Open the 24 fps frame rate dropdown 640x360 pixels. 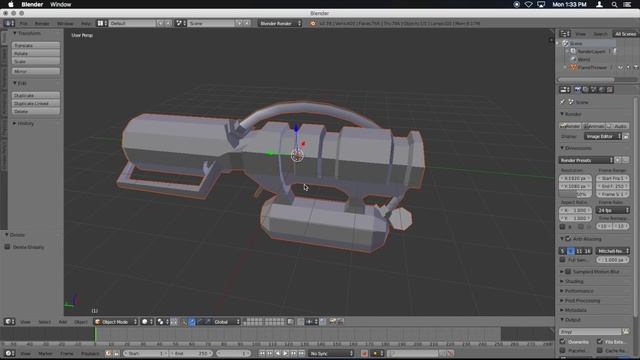coord(613,210)
